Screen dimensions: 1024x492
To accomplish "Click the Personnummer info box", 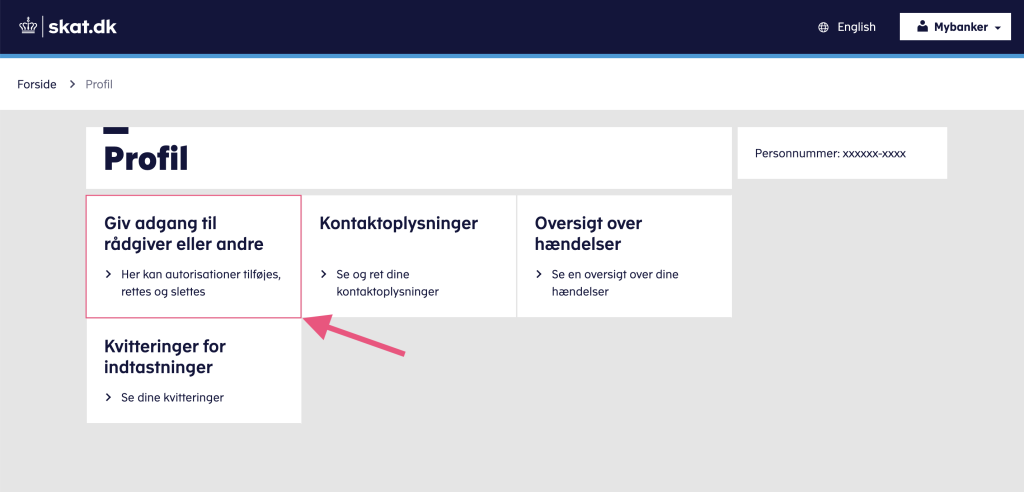I will pyautogui.click(x=842, y=153).
